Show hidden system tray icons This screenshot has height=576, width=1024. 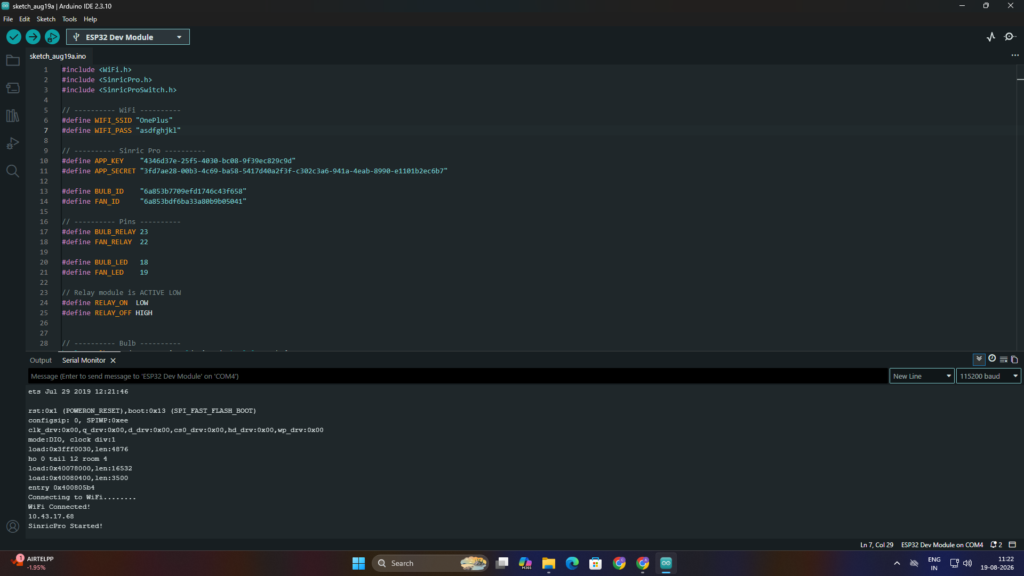tap(897, 563)
